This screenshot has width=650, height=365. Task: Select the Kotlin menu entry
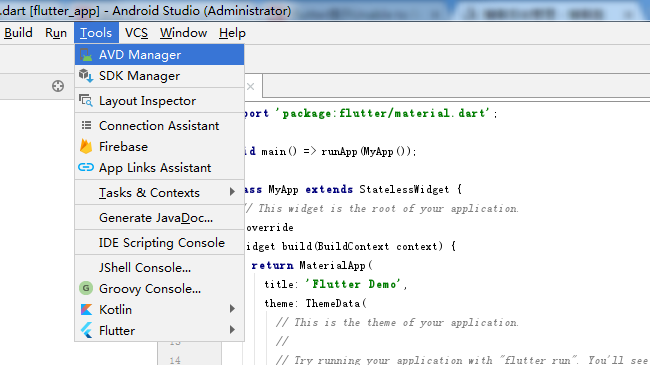click(160, 309)
